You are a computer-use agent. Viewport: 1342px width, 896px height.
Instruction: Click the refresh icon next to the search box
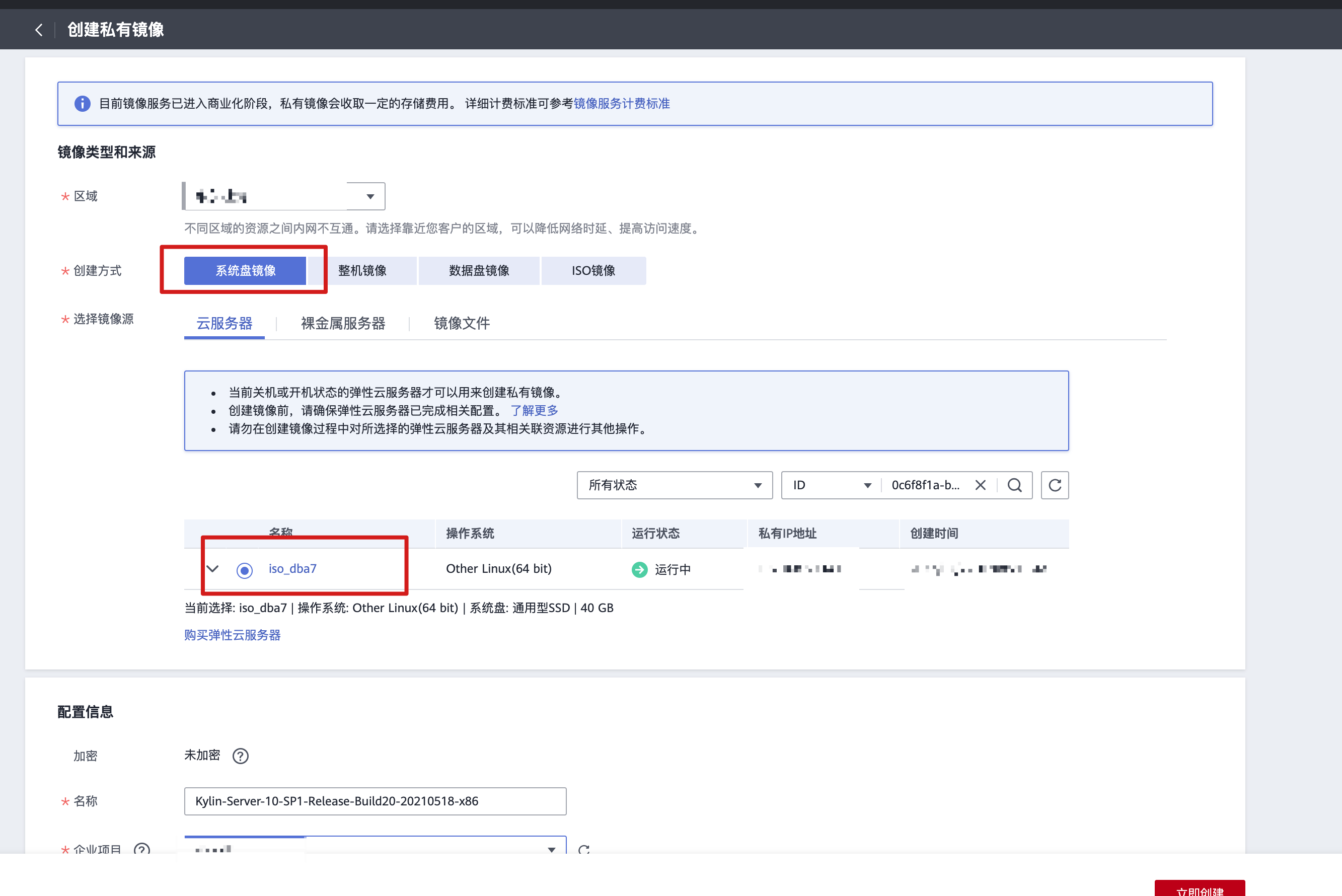coord(1055,485)
